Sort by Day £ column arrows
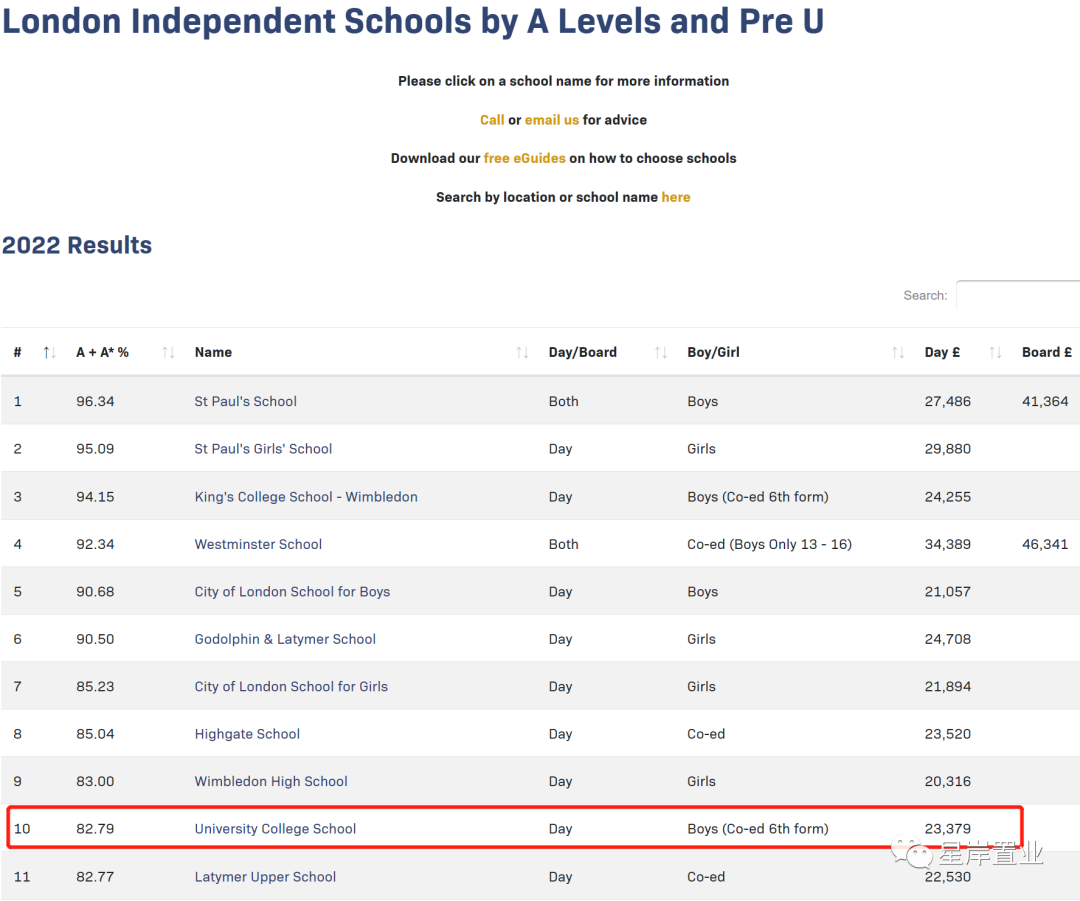 pos(995,353)
